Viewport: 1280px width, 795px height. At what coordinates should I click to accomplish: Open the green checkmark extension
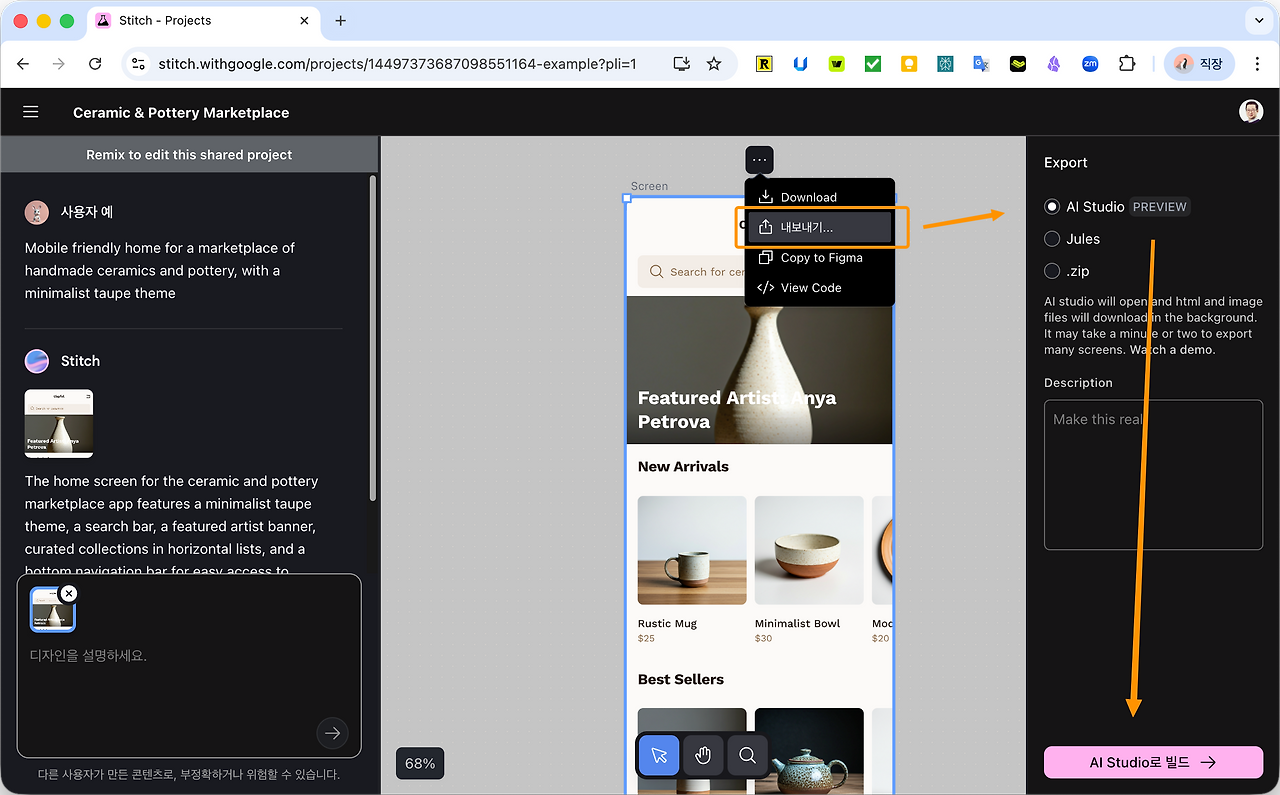click(873, 64)
